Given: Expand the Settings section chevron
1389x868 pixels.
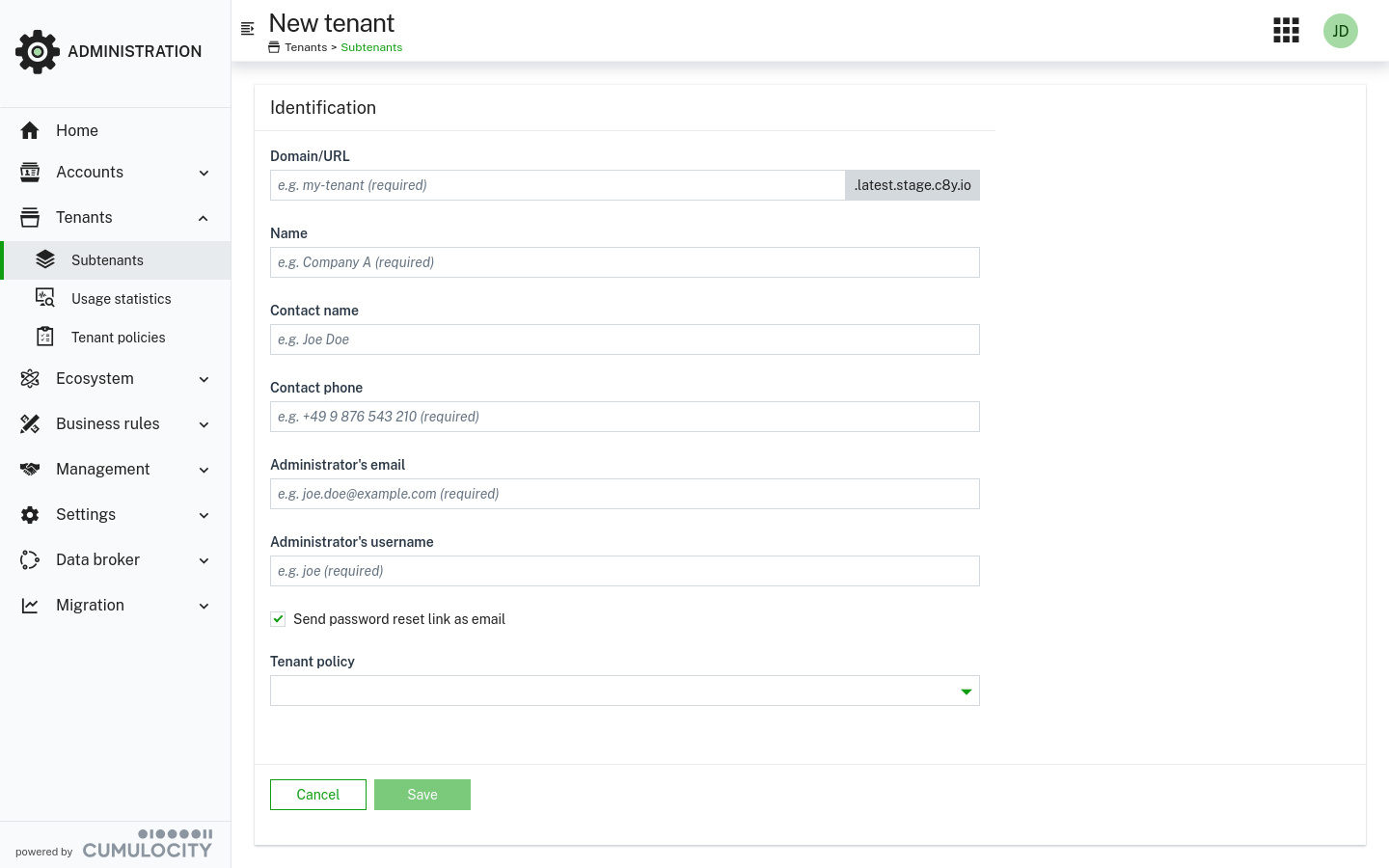Looking at the screenshot, I should coord(204,515).
